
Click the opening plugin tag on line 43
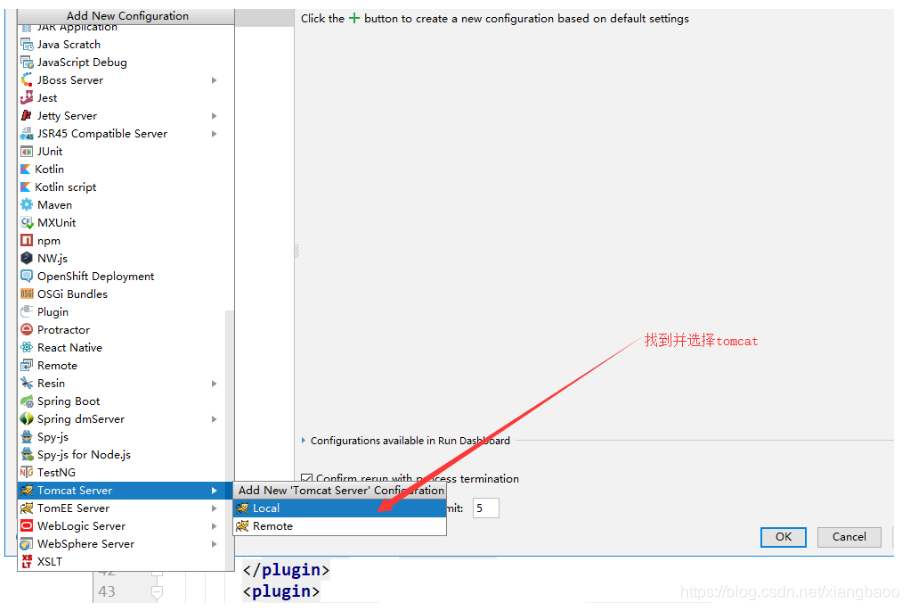[281, 591]
